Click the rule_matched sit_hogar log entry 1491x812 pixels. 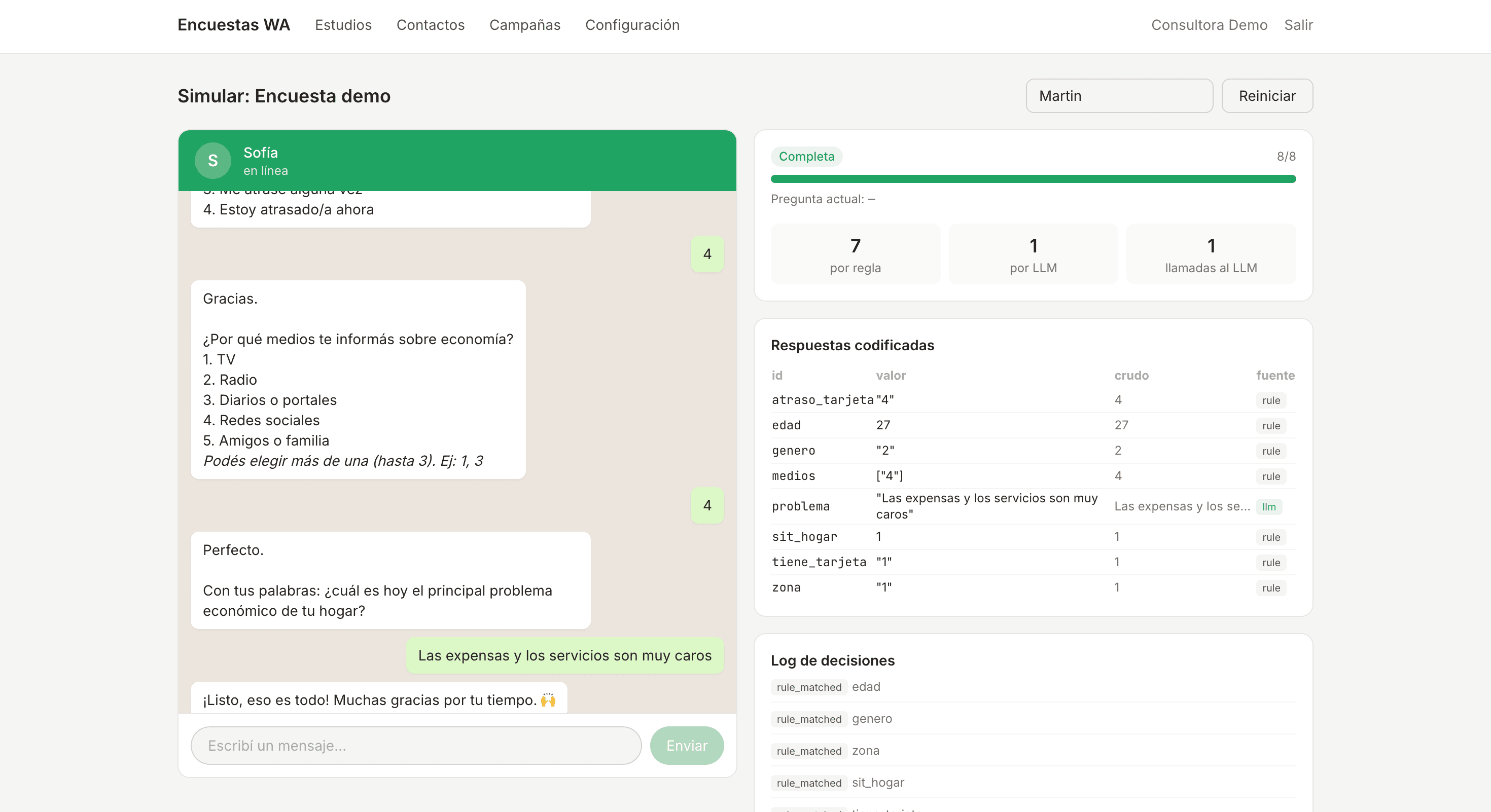[x=1033, y=783]
